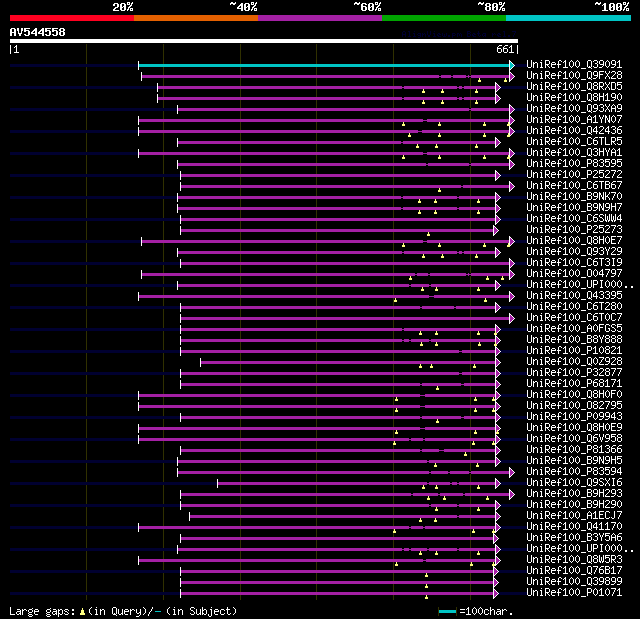This screenshot has width=640, height=619.
Task: Click the yellow gap marker under C6TB67 bar
Action: coord(439,190)
